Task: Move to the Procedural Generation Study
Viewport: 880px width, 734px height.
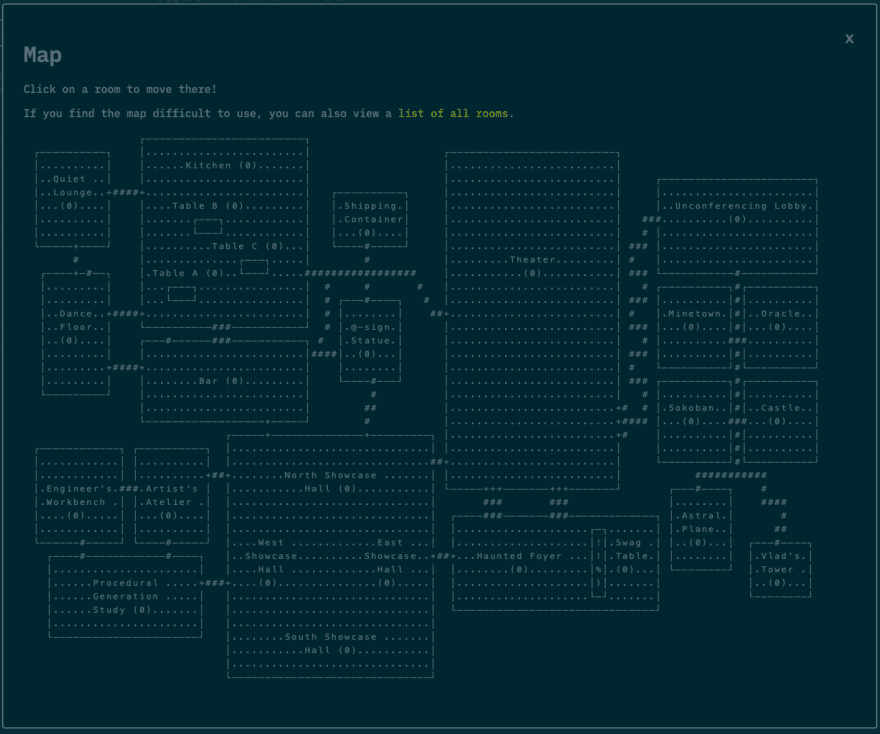Action: coord(125,597)
